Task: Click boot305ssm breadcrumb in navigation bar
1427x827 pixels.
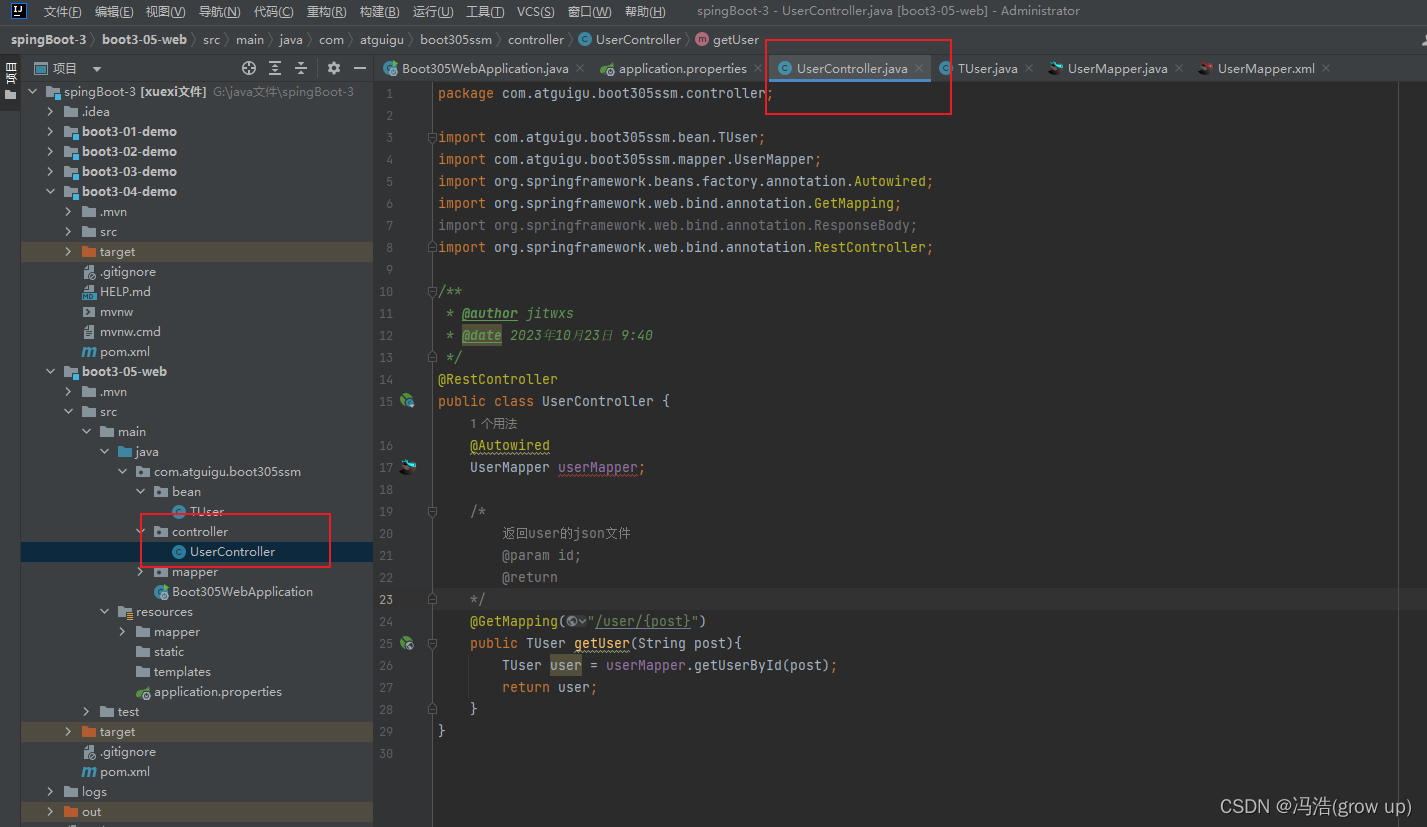Action: 456,40
